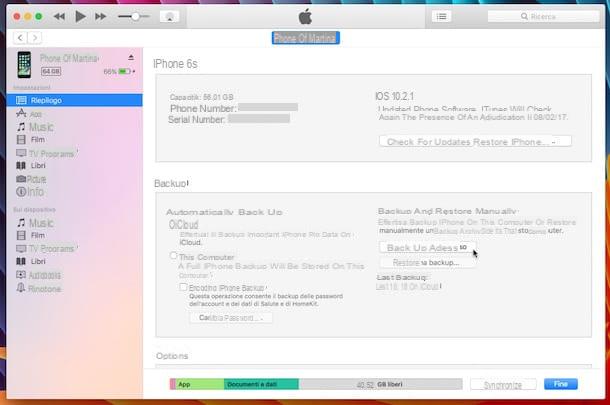Click the fast-forward playback button
Image resolution: width=610 pixels, height=405 pixels.
click(100, 16)
